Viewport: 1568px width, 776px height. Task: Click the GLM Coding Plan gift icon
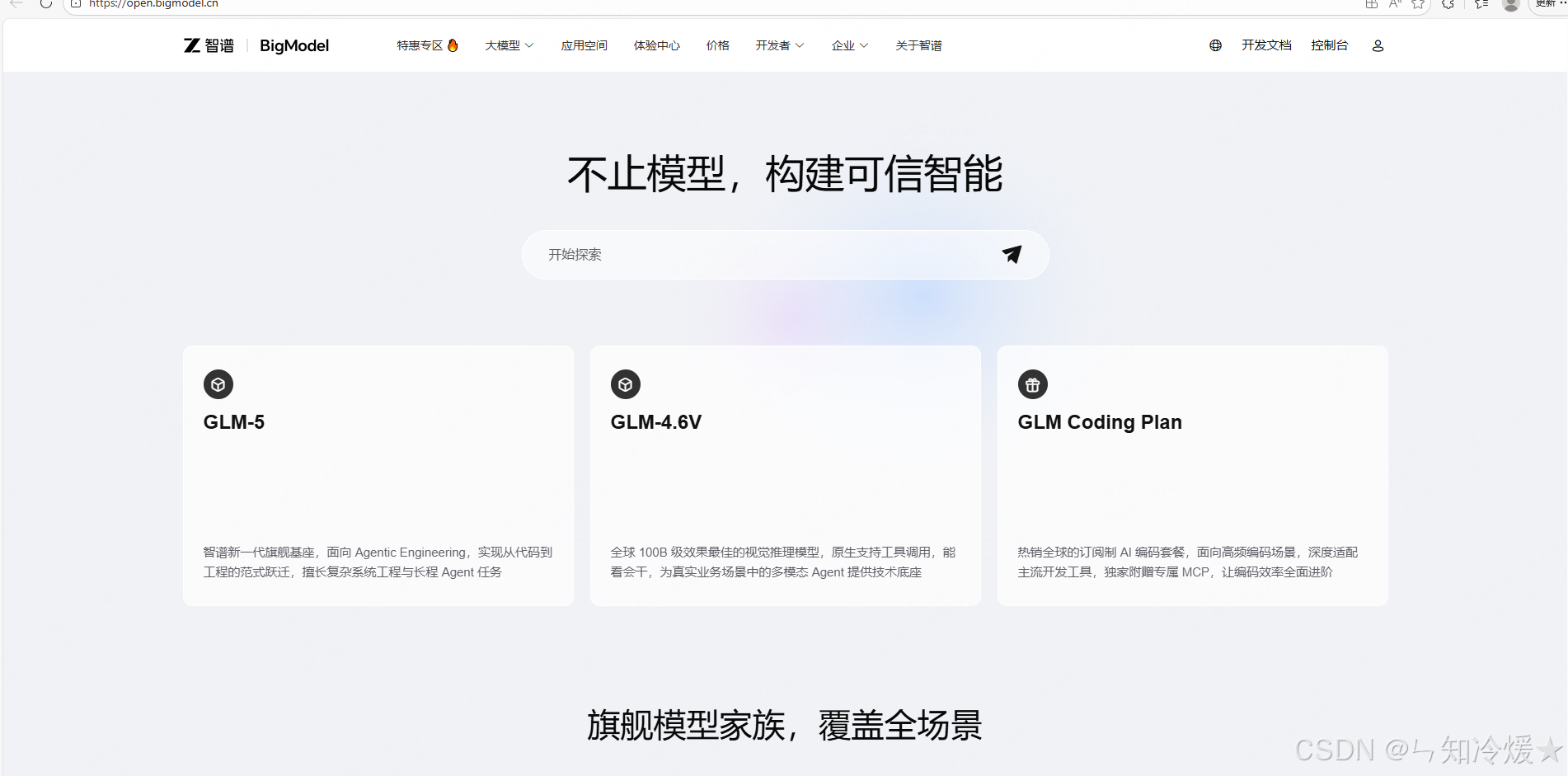[x=1032, y=384]
